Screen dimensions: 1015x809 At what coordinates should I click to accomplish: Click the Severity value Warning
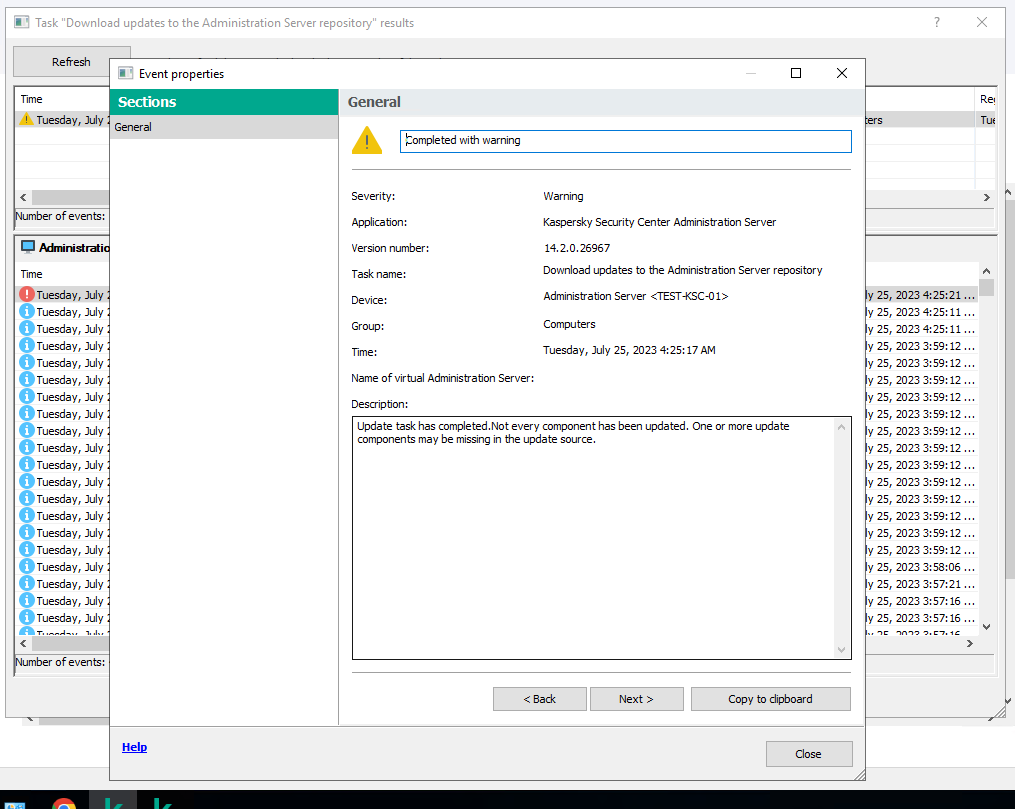(x=563, y=196)
